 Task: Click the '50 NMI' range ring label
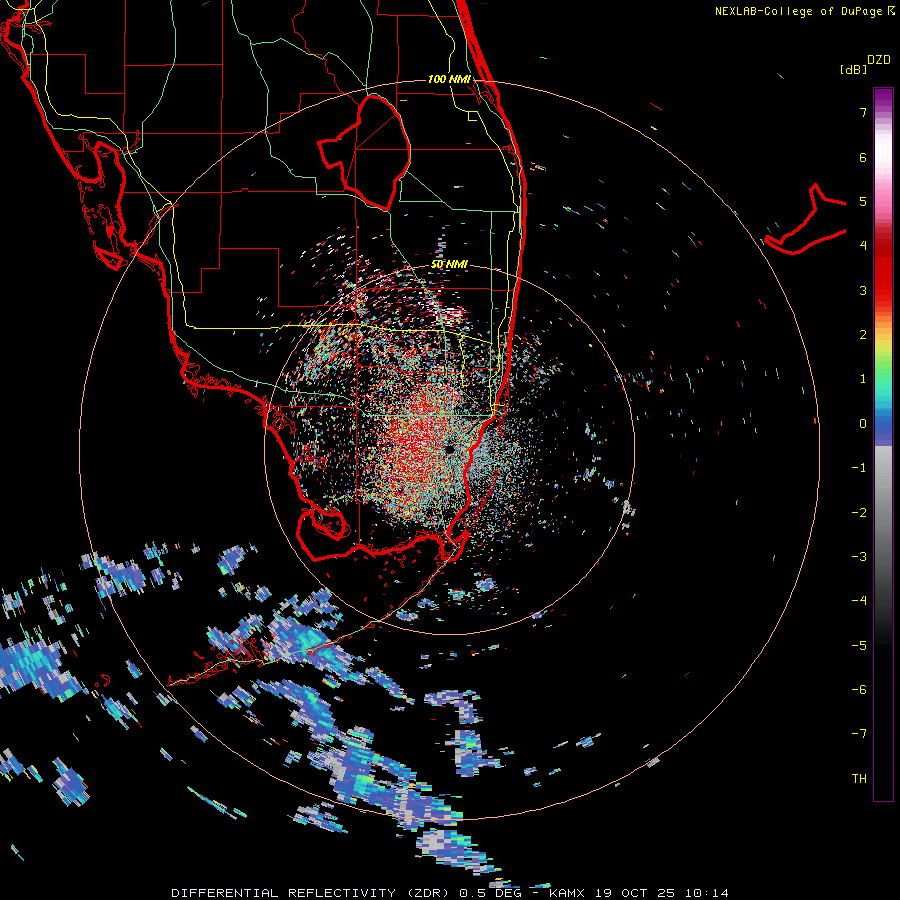click(x=449, y=265)
